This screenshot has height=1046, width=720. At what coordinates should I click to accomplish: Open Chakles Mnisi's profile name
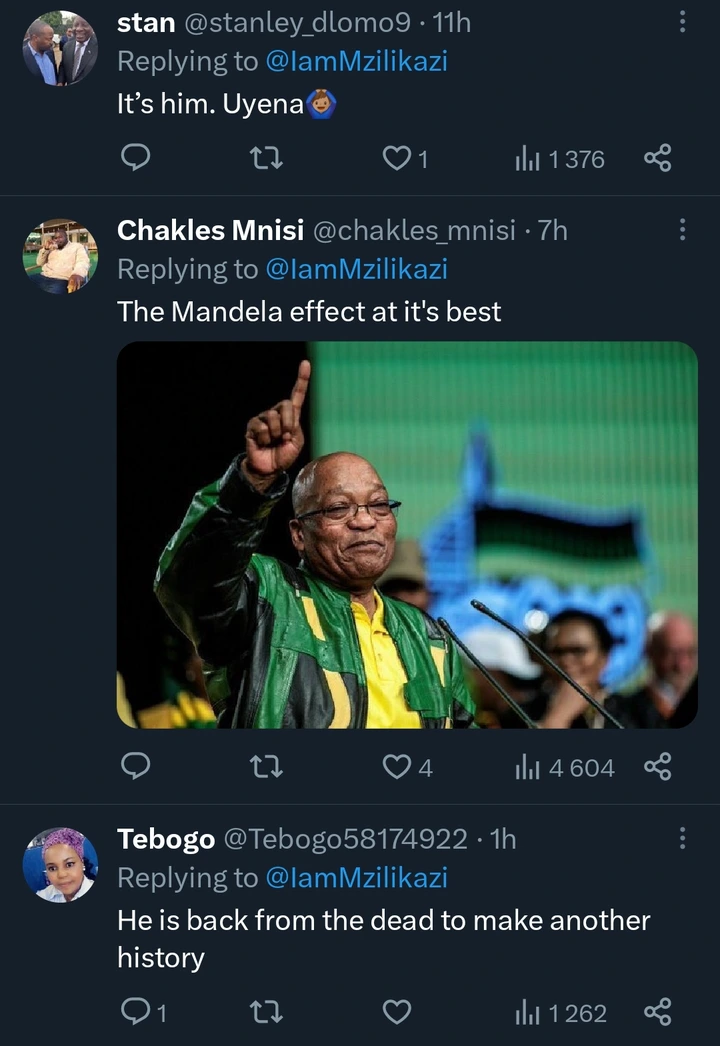[210, 230]
